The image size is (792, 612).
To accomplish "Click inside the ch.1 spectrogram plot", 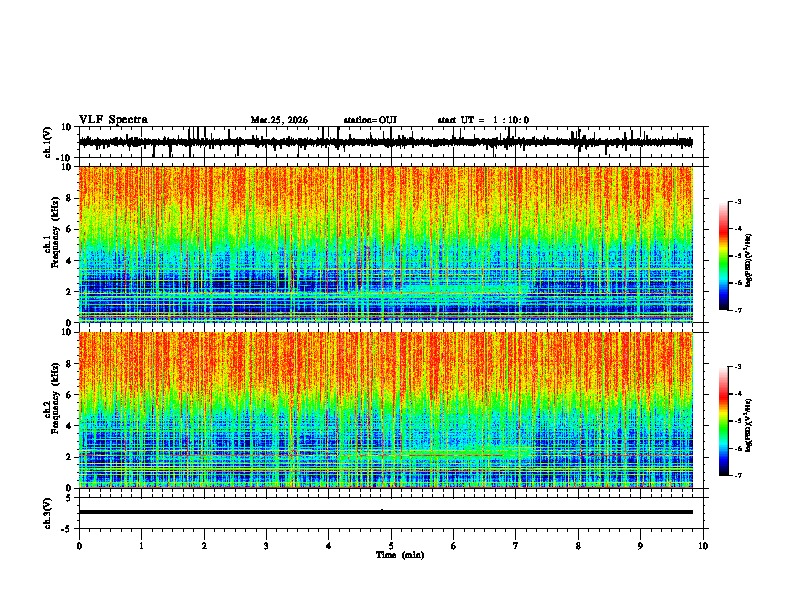I will point(385,244).
